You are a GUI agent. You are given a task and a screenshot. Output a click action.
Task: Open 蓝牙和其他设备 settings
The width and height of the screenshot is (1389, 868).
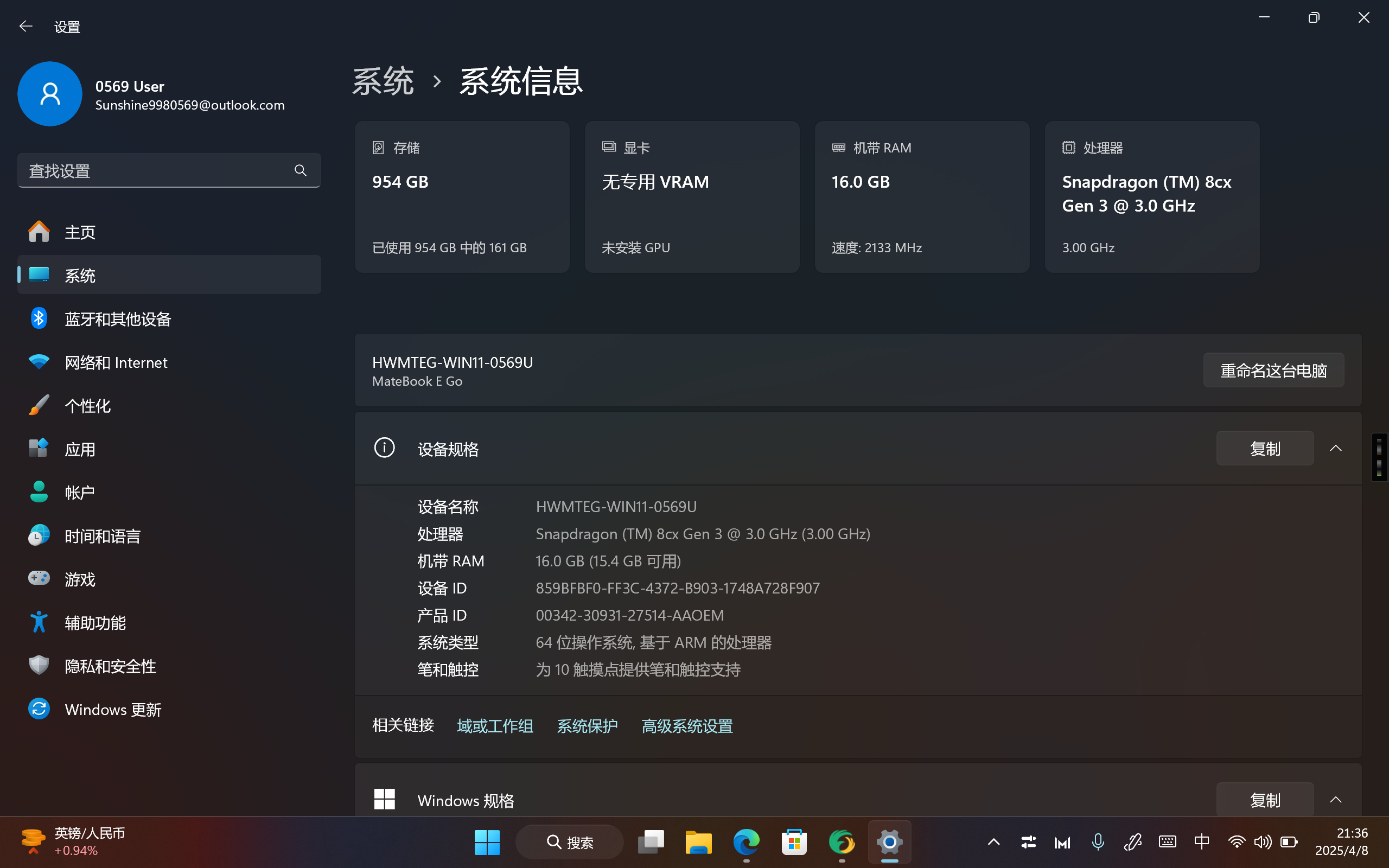point(118,318)
